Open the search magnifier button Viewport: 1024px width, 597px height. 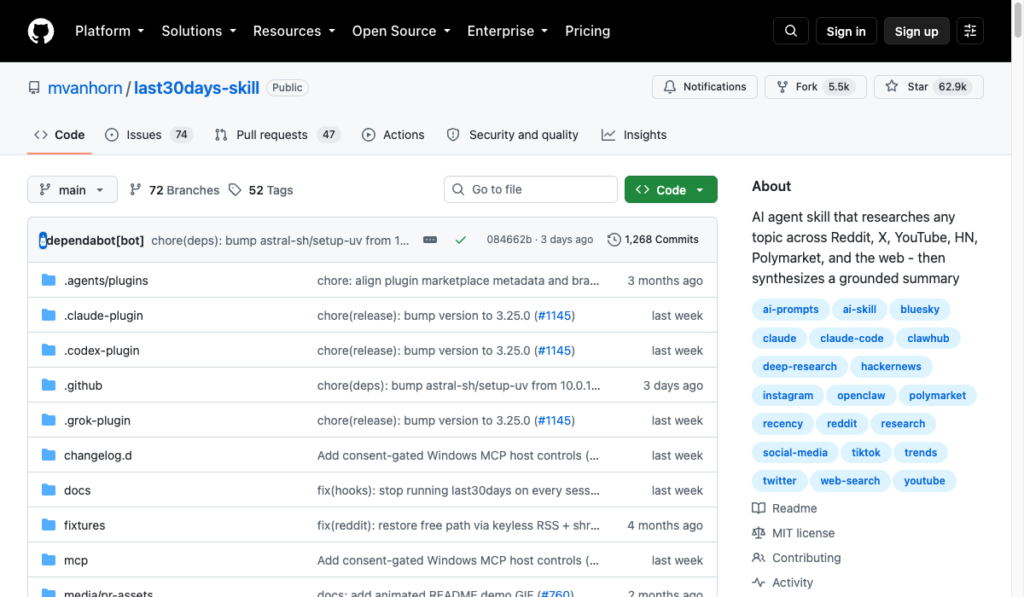[790, 31]
